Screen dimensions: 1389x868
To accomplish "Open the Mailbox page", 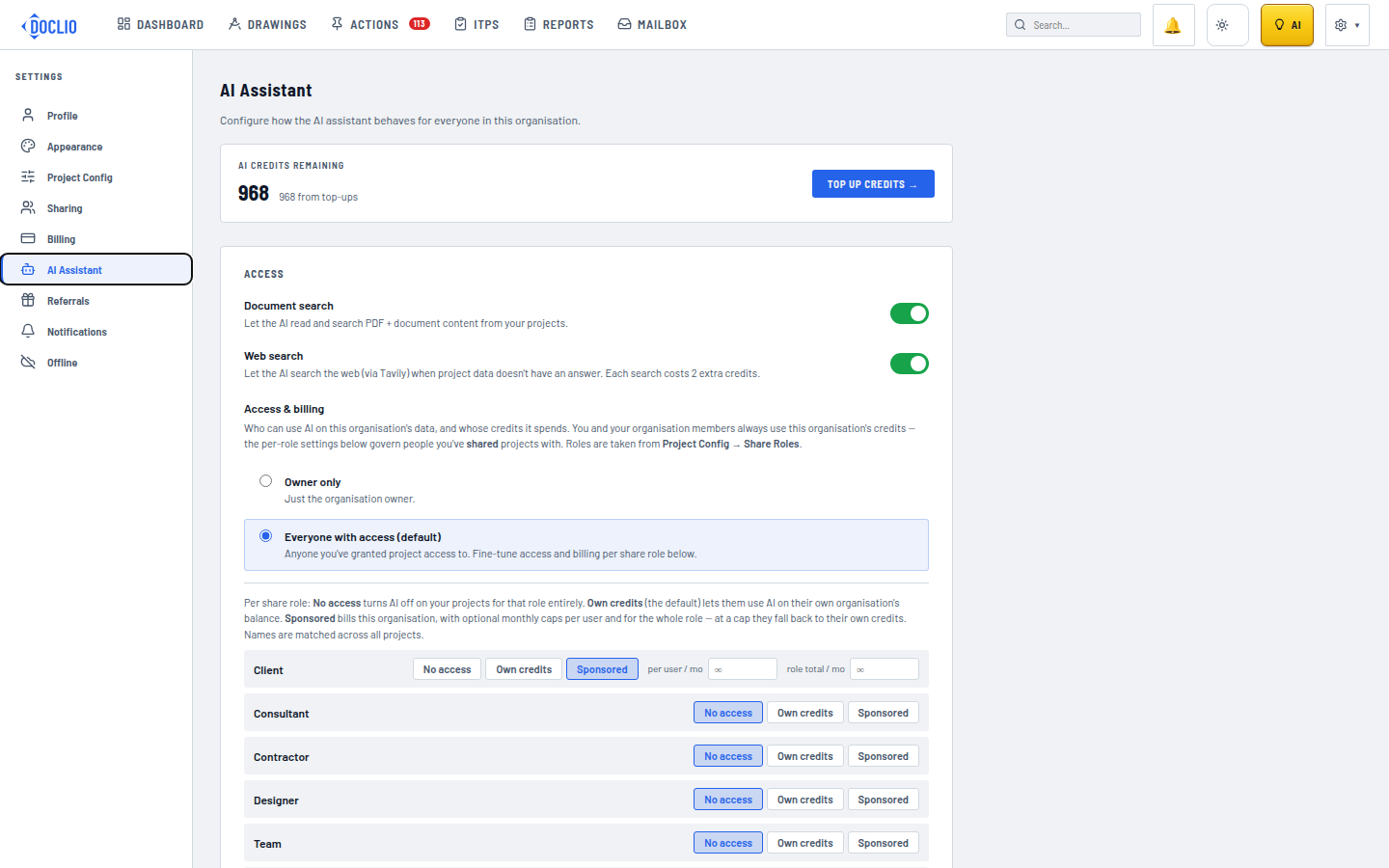I will tap(652, 24).
